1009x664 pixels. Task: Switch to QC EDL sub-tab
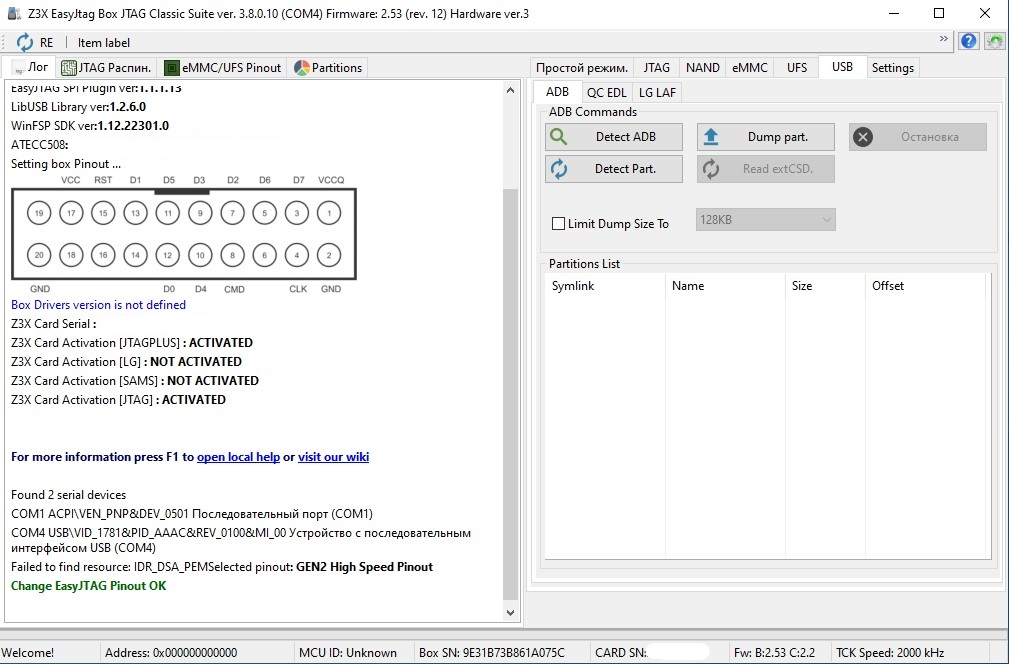(606, 93)
